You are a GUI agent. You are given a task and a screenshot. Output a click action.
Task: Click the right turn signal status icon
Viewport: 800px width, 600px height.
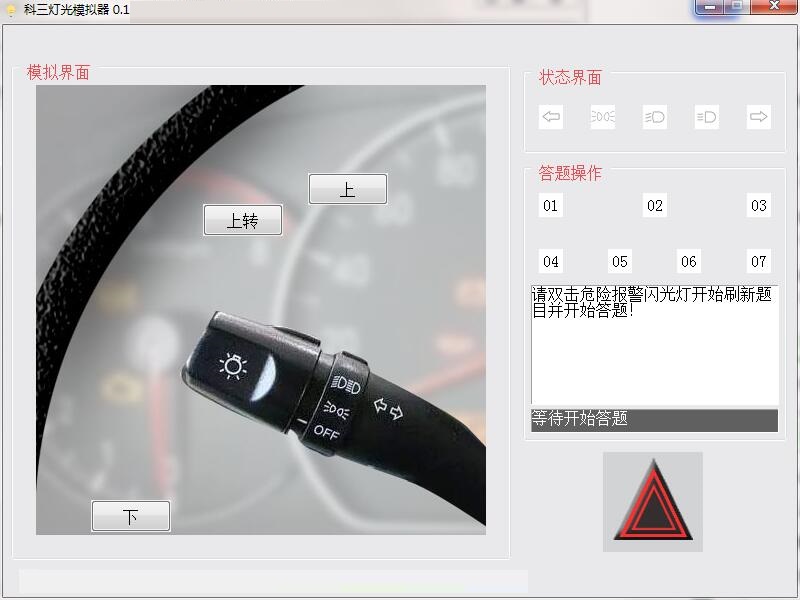[x=759, y=117]
